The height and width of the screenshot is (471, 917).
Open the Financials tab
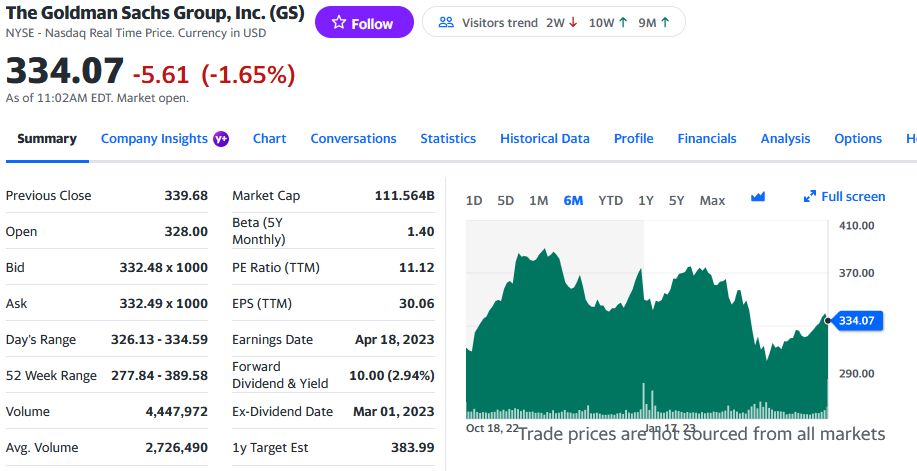pyautogui.click(x=706, y=139)
